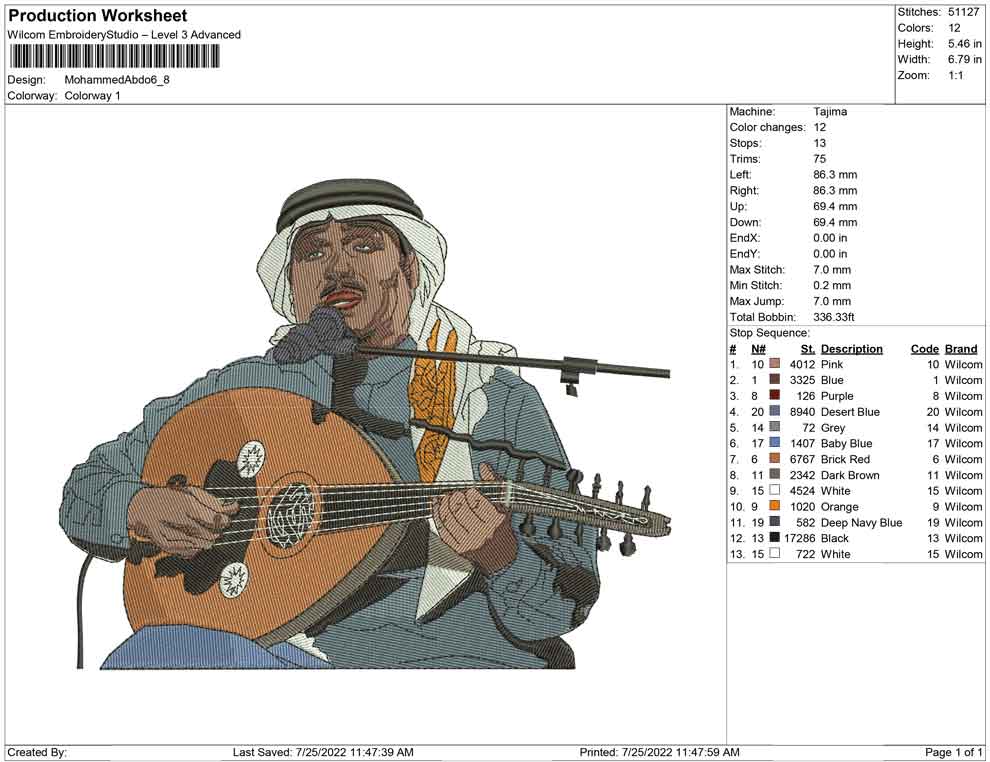
Task: Select the Black thread color swatch
Action: click(x=775, y=537)
